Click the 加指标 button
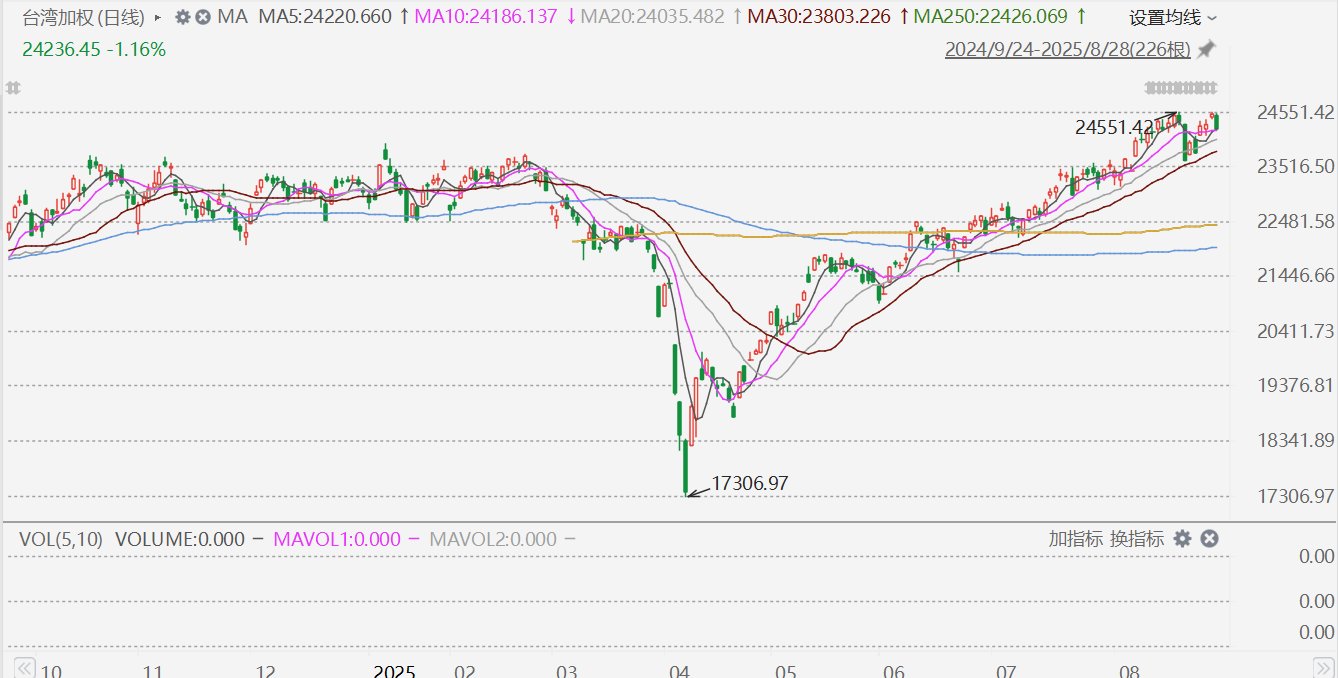This screenshot has width=1338, height=678. pos(1076,539)
